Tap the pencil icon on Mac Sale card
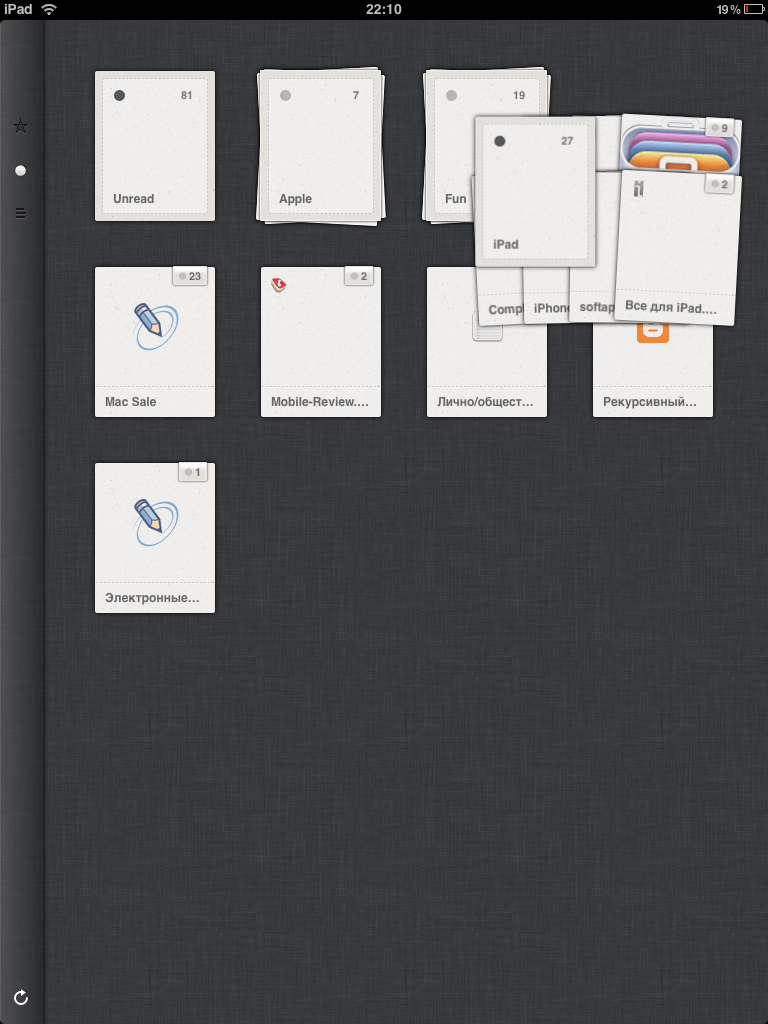This screenshot has width=768, height=1024. point(155,325)
